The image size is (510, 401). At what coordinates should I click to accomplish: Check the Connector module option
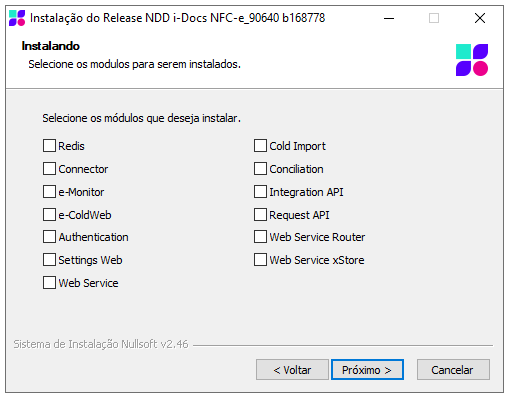[x=49, y=169]
